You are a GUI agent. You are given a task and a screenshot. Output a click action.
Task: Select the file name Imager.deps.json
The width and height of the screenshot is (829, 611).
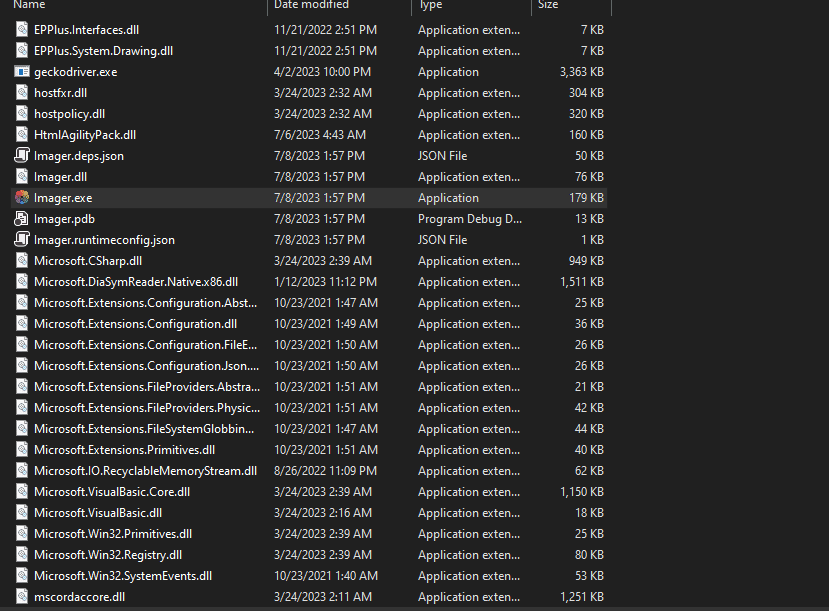click(x=79, y=156)
